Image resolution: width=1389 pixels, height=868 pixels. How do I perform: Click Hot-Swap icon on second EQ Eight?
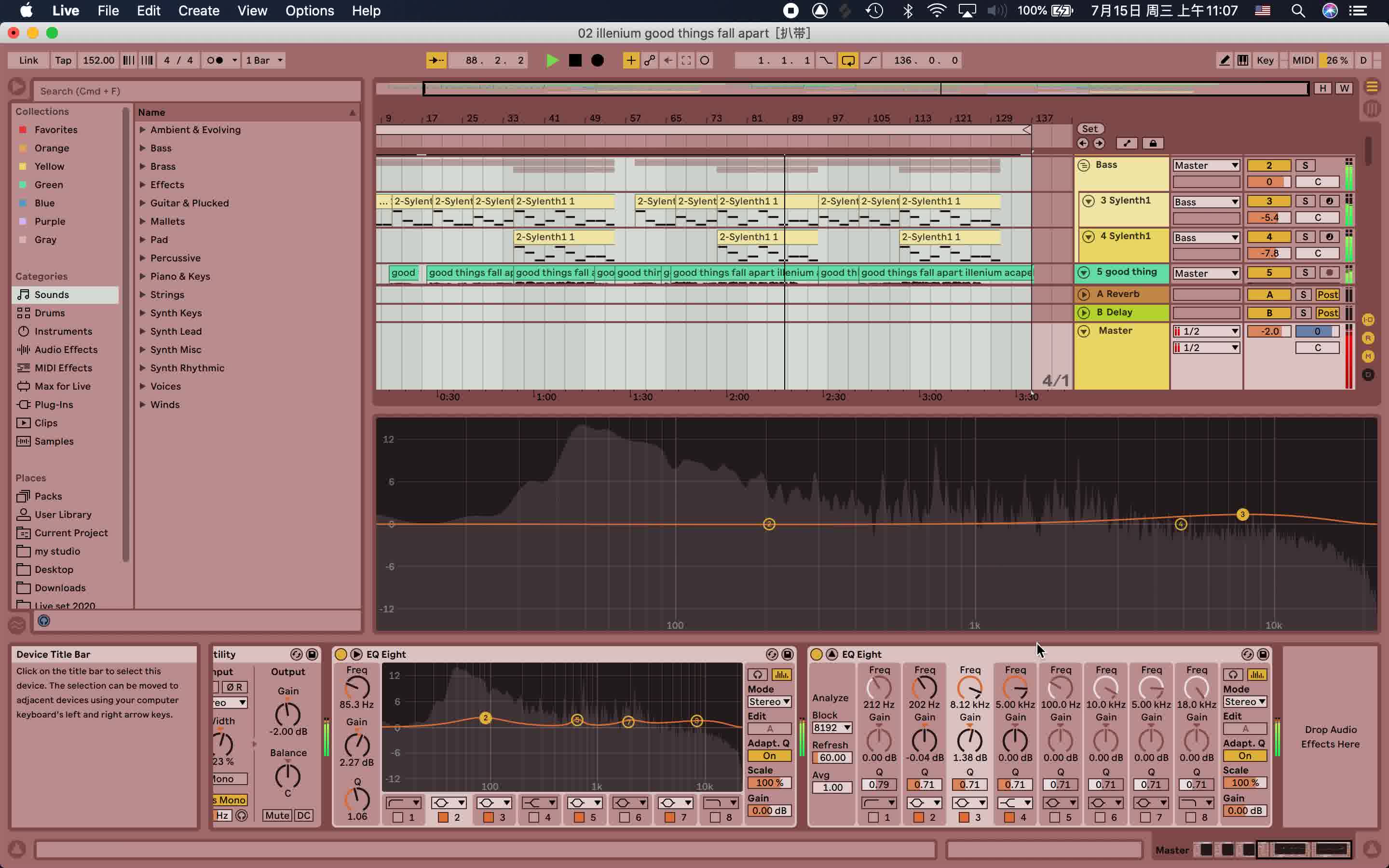pyautogui.click(x=1247, y=654)
